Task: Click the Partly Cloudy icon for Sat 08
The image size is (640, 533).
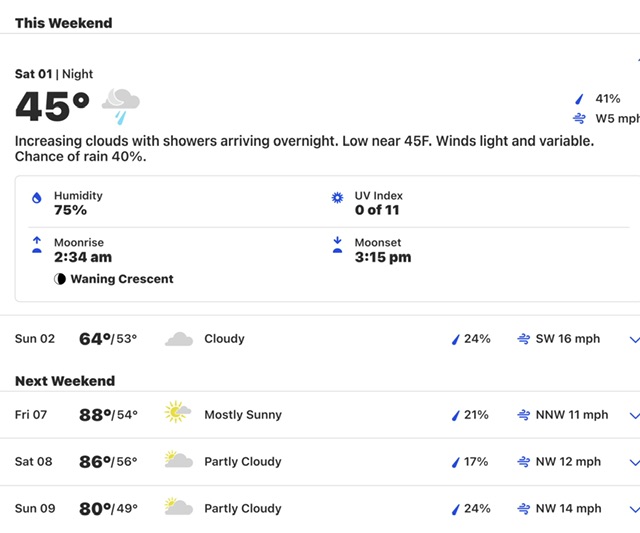Action: tap(179, 459)
